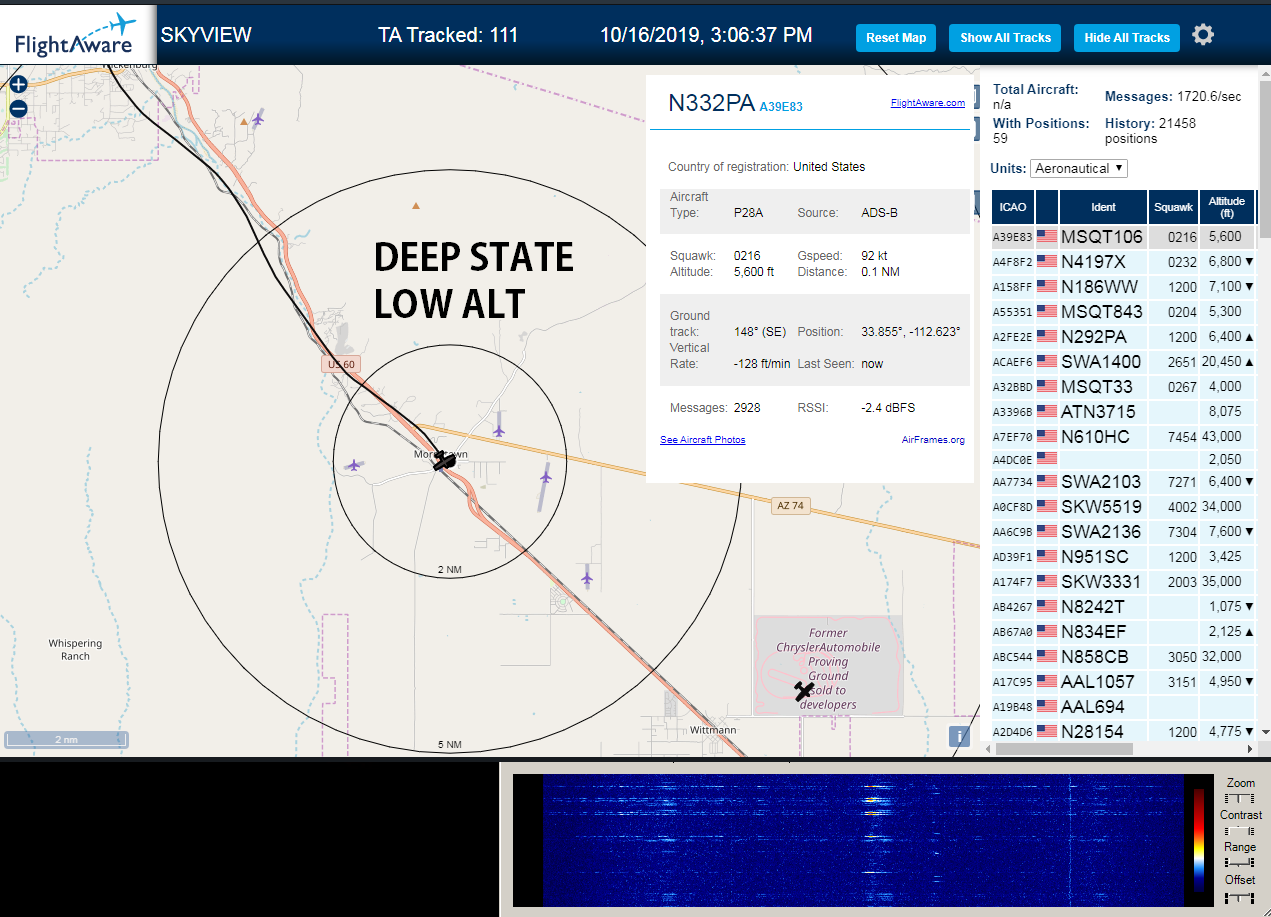
Task: Click the 2 nm map scale bar
Action: click(x=66, y=740)
